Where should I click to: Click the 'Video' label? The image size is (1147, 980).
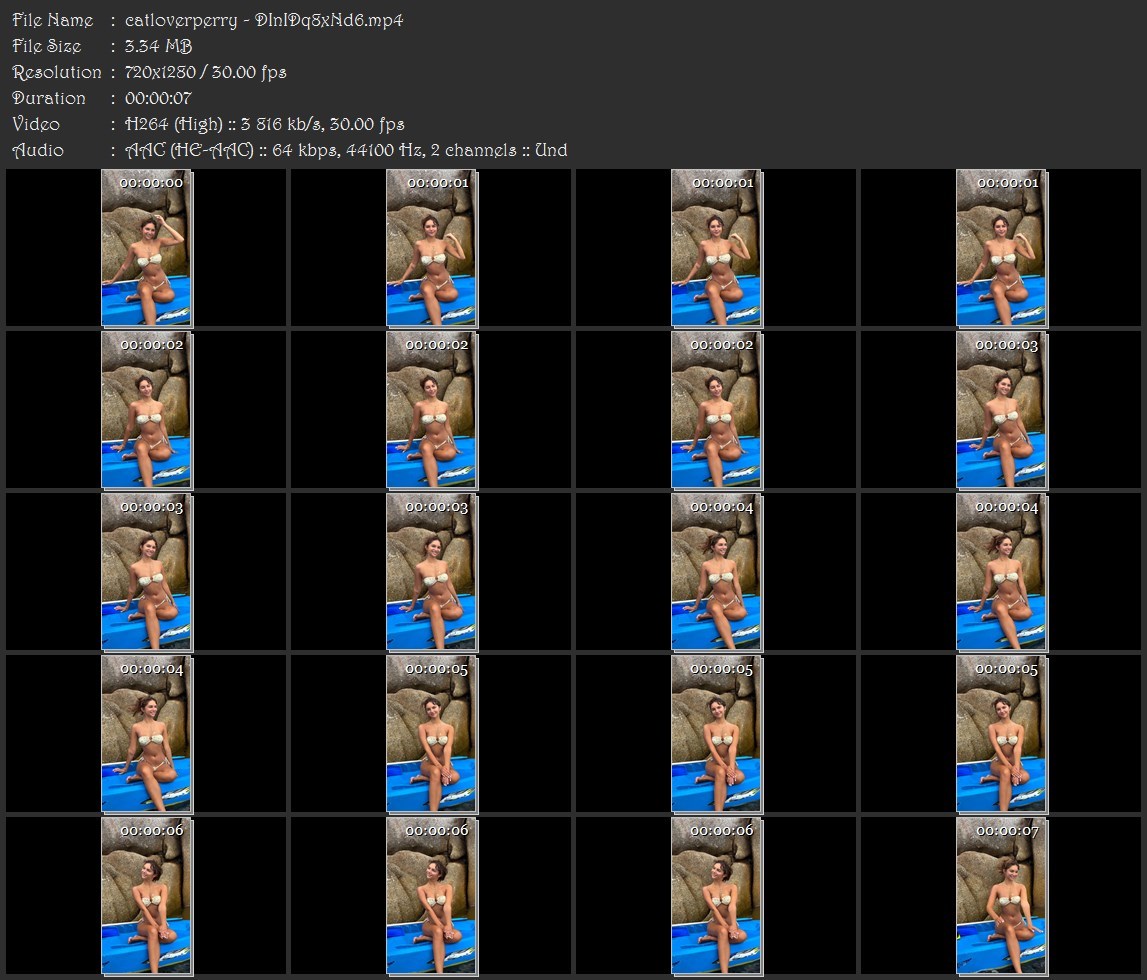click(36, 124)
